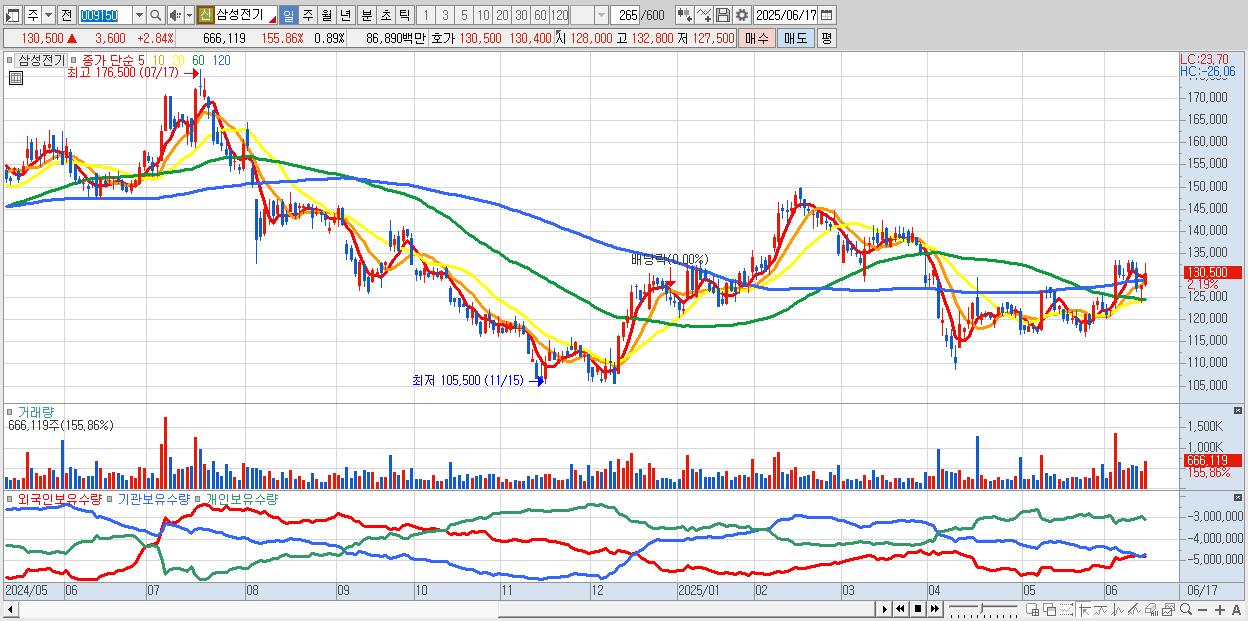The height and width of the screenshot is (621, 1248).
Task: Click the window grid layout icon
Action: 1033,610
